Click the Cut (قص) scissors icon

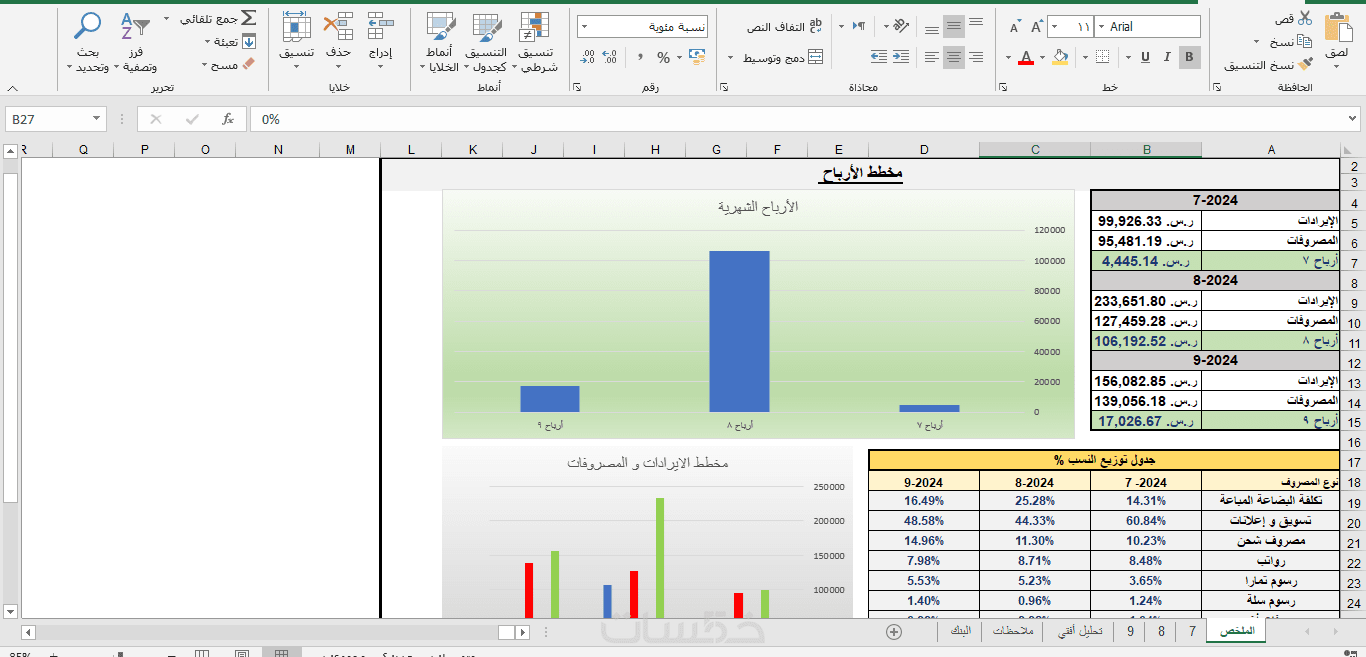click(x=1305, y=18)
